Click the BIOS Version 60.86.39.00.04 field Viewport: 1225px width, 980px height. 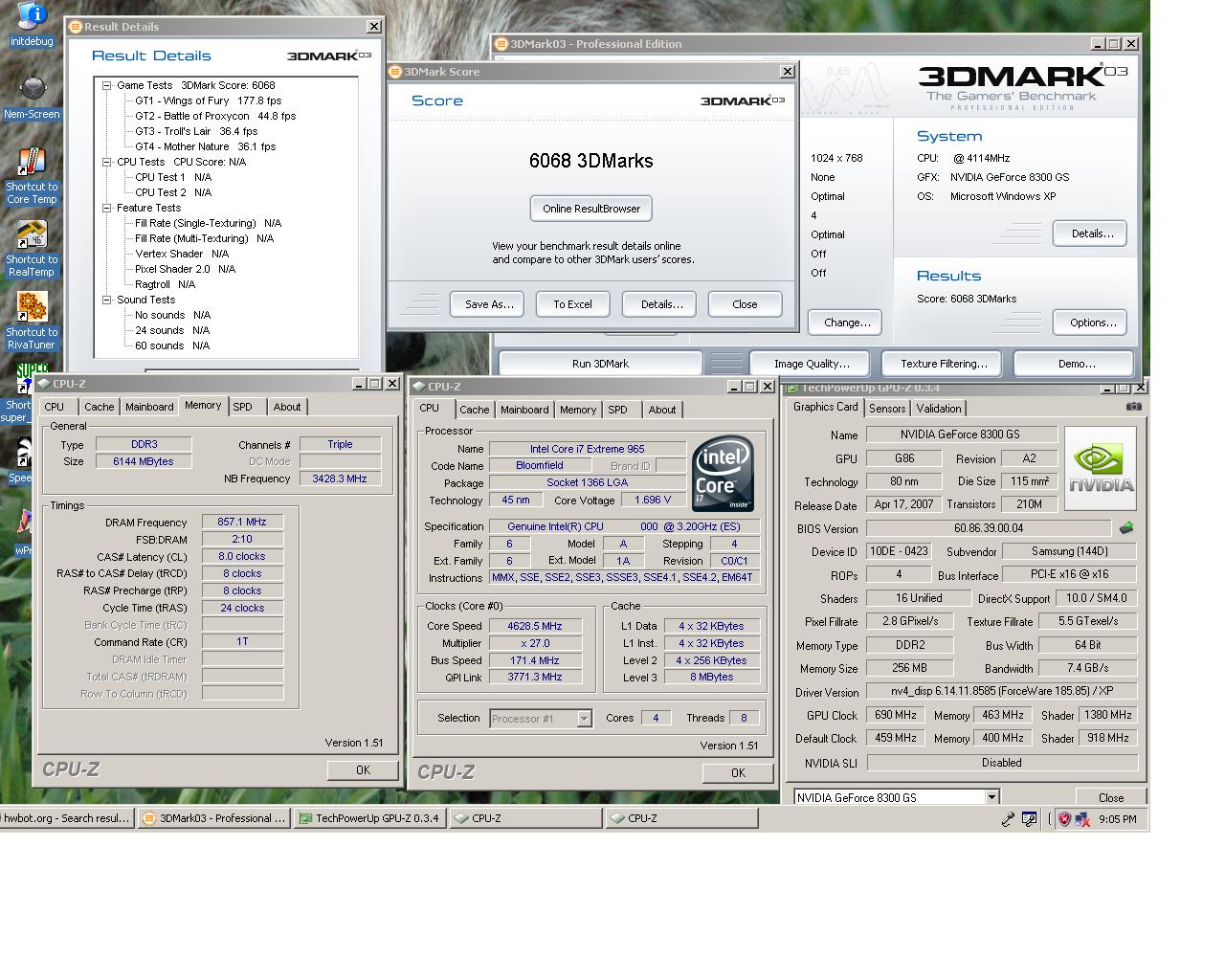tap(988, 528)
